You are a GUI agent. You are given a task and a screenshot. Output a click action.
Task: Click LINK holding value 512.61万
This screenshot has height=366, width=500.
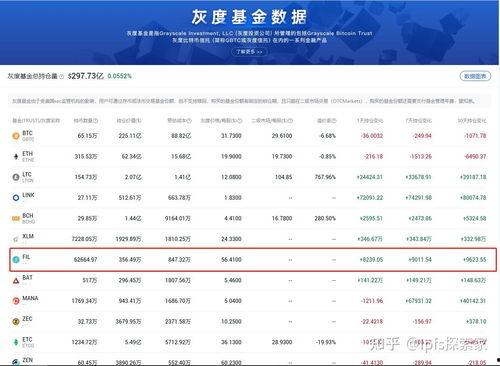click(x=130, y=198)
